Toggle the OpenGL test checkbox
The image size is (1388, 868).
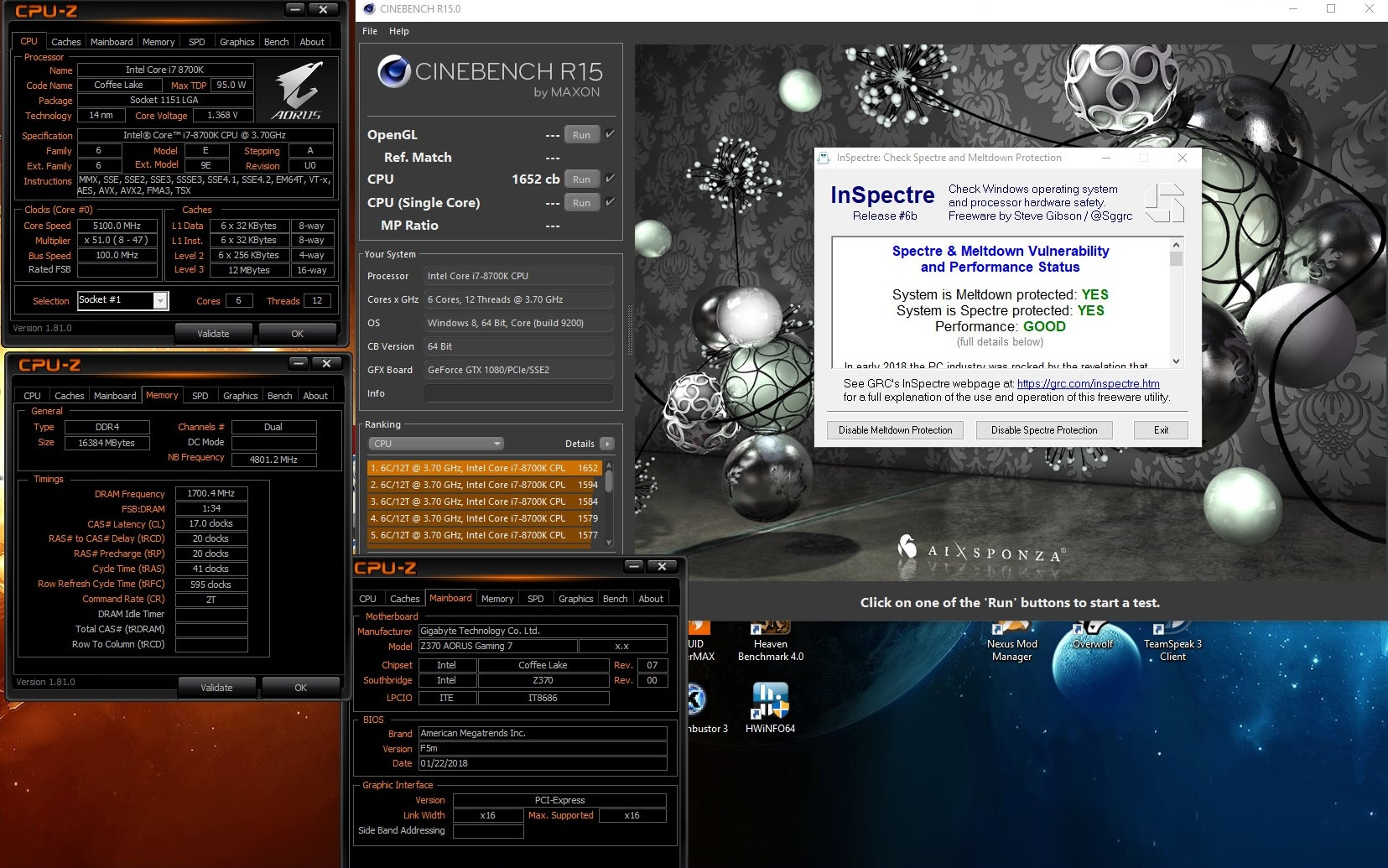tap(610, 134)
